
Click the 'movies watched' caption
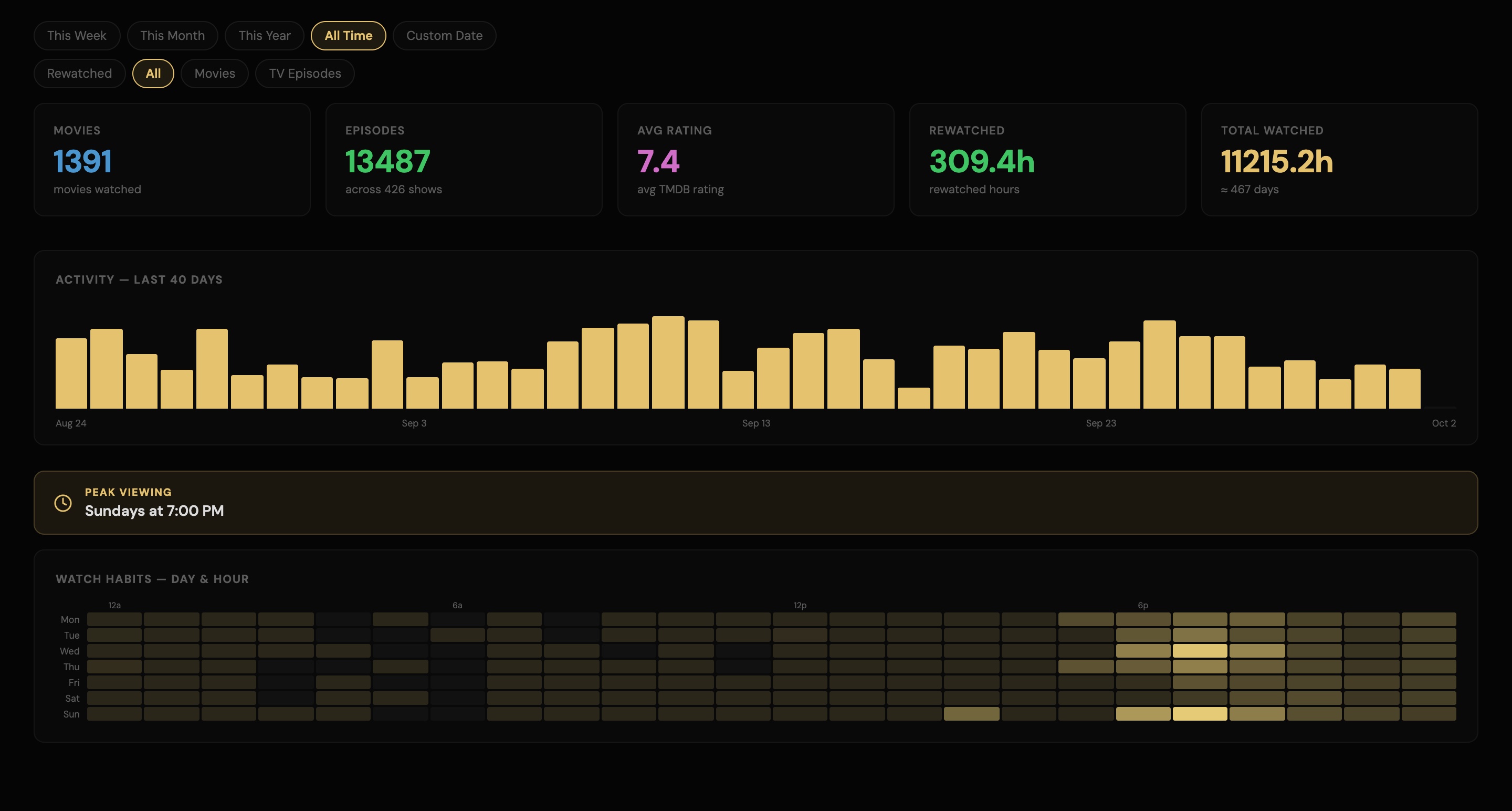[x=98, y=190]
